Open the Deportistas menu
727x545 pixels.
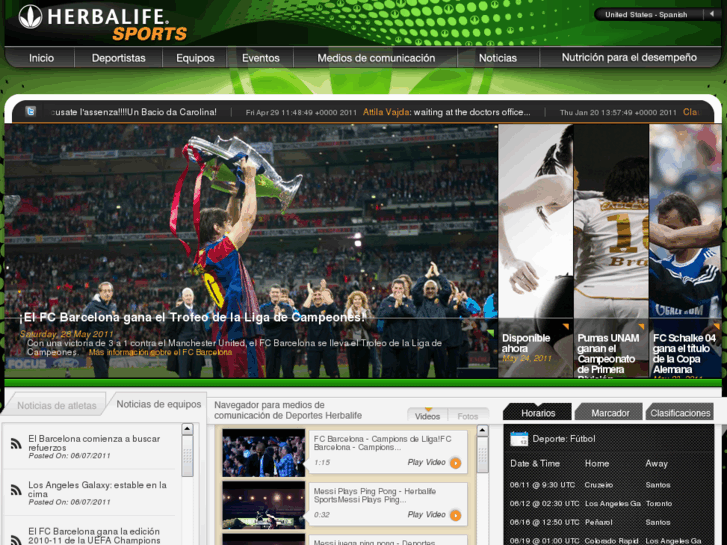(x=119, y=58)
